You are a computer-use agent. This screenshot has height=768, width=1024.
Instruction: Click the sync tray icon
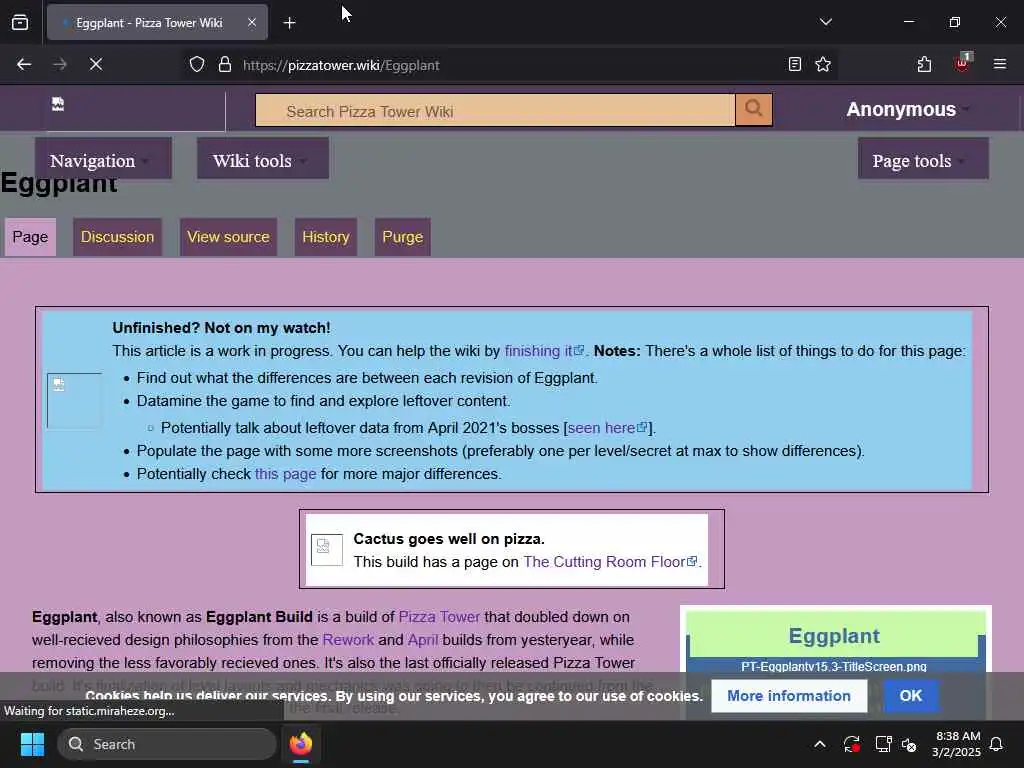tap(852, 744)
